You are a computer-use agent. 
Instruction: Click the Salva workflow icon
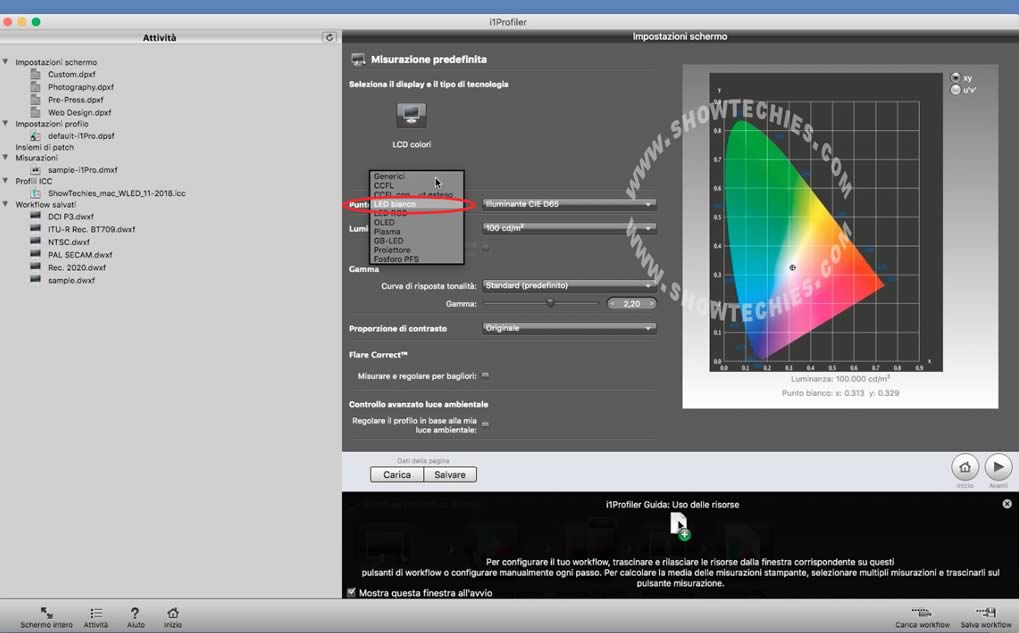[x=985, y=612]
